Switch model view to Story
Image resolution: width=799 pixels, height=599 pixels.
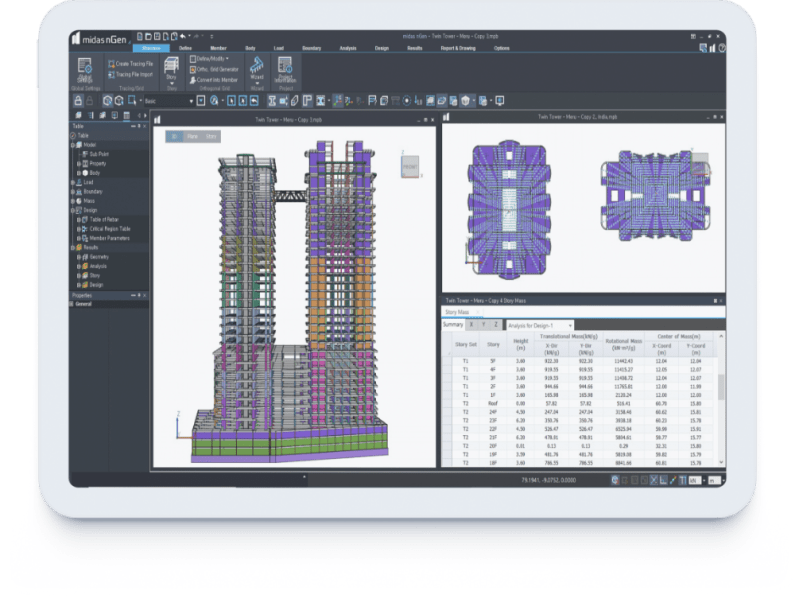(211, 137)
